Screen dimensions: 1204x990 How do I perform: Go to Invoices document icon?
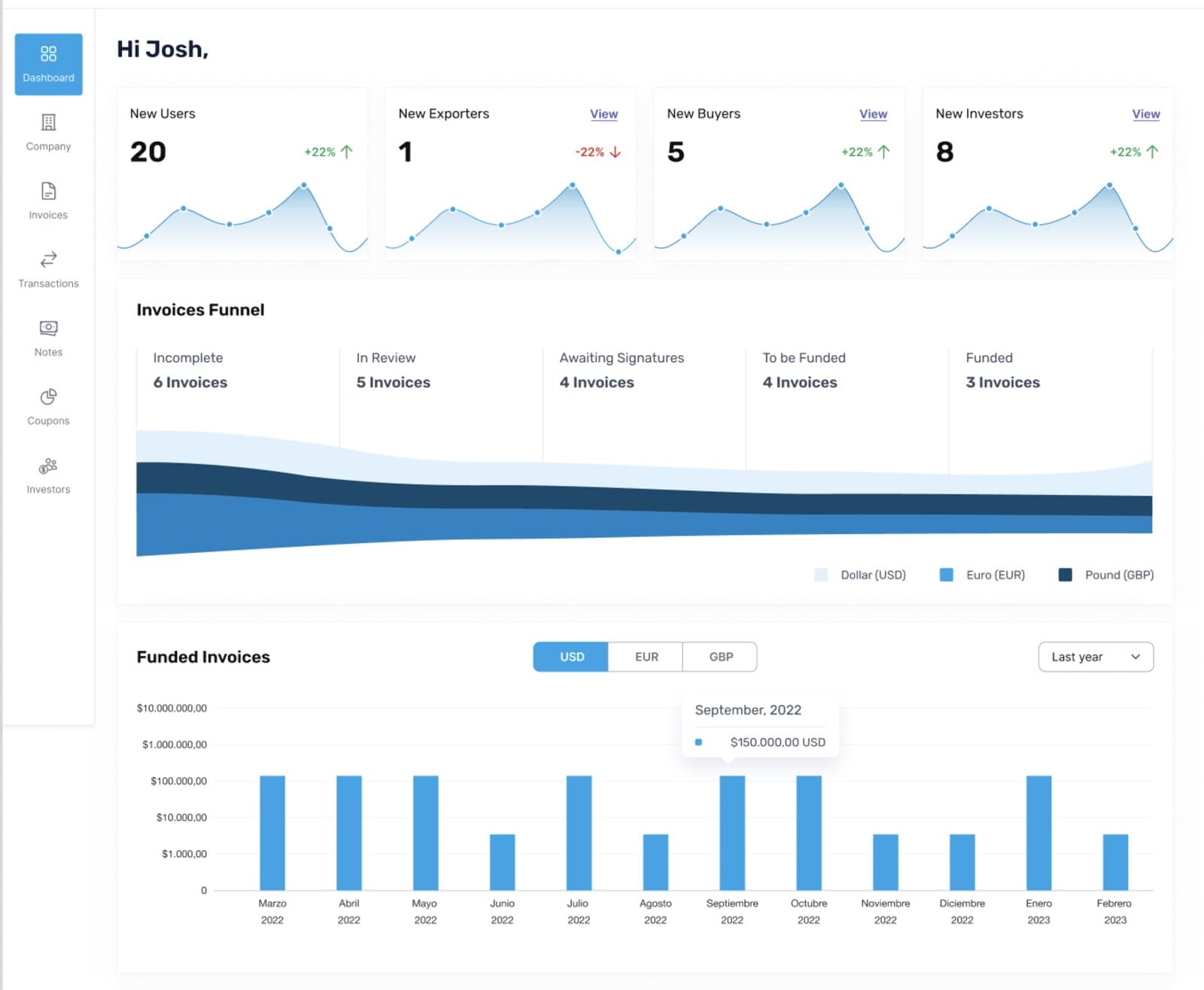click(x=48, y=191)
